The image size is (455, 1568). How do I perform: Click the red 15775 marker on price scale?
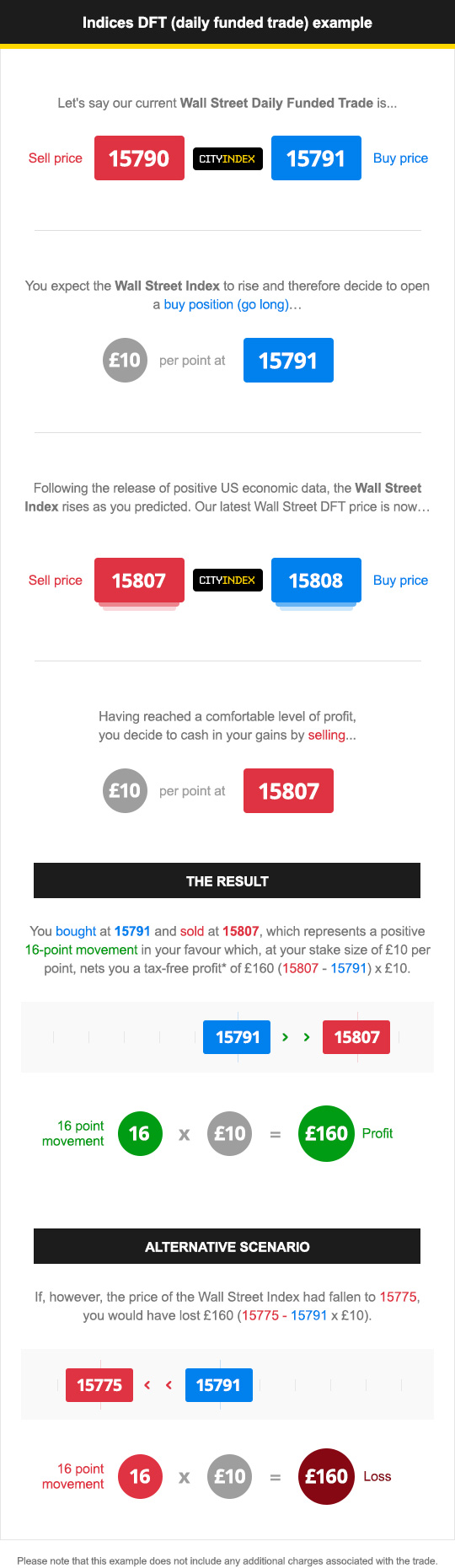[x=99, y=1385]
